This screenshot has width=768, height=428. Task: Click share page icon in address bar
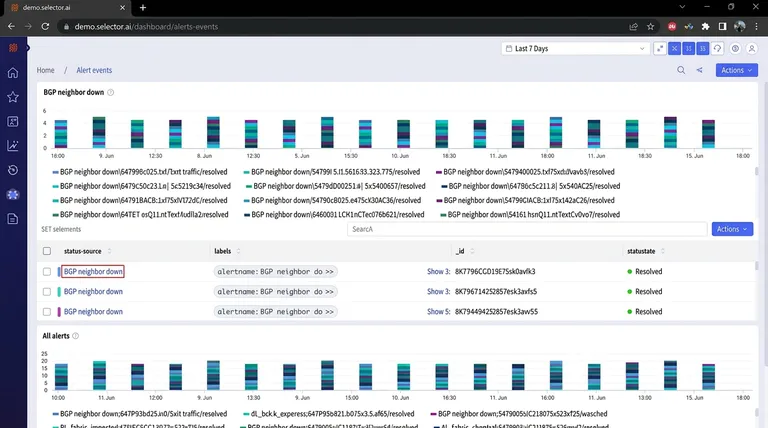pos(633,26)
